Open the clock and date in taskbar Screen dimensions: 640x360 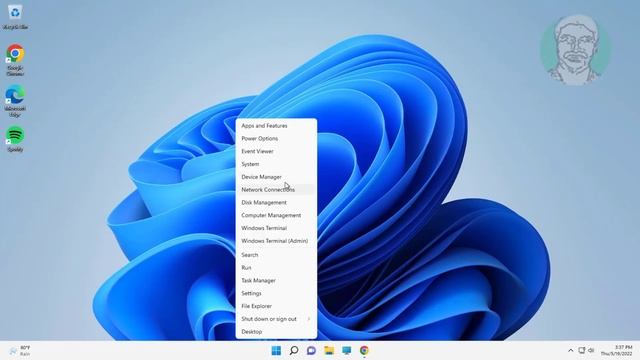(616, 350)
